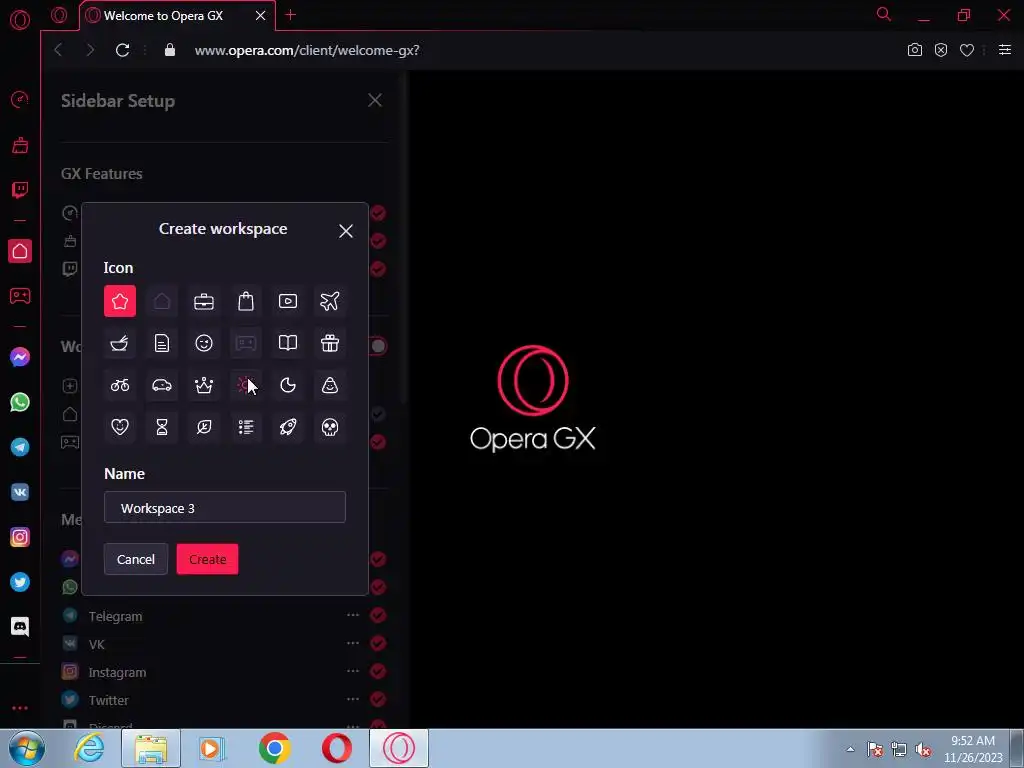Open VK in the sidebar
This screenshot has height=768, width=1024.
pos(20,492)
